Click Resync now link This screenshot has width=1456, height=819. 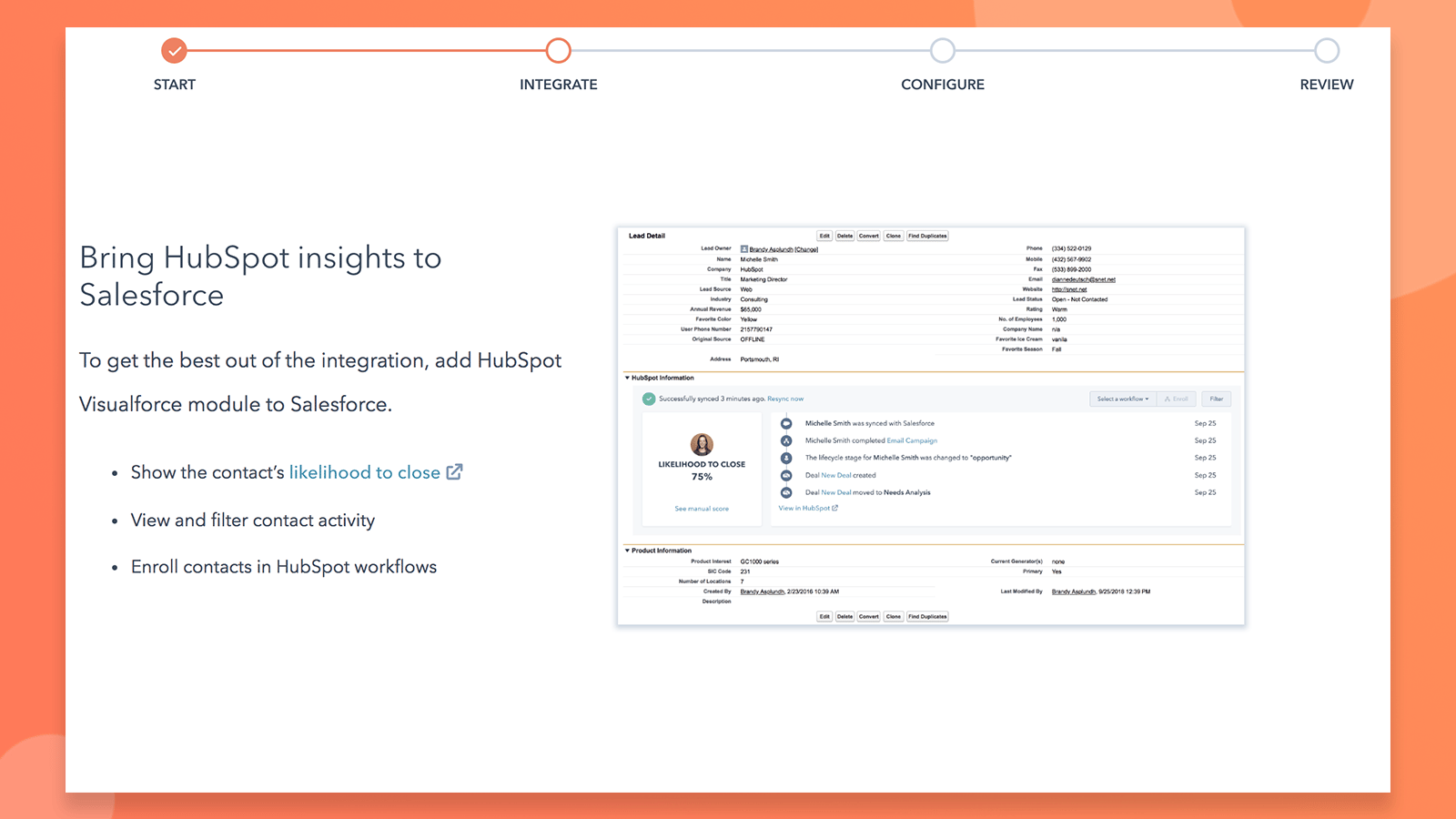coord(785,399)
